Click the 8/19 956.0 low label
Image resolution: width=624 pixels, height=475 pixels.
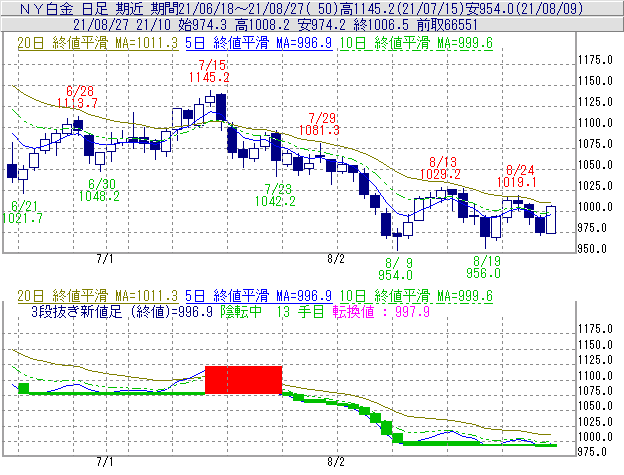point(484,267)
